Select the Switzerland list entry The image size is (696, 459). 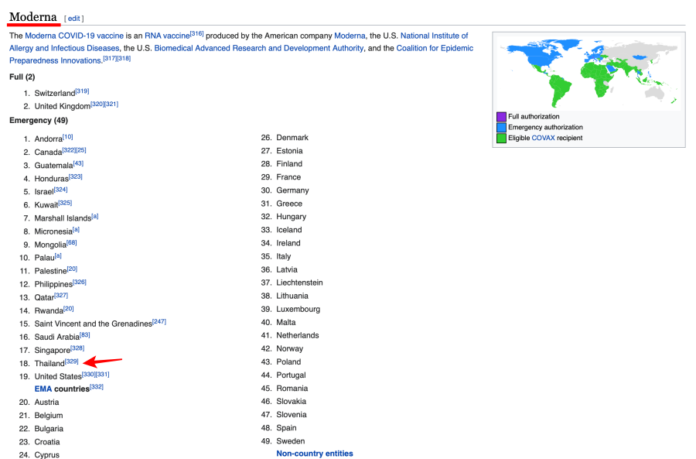coord(55,93)
